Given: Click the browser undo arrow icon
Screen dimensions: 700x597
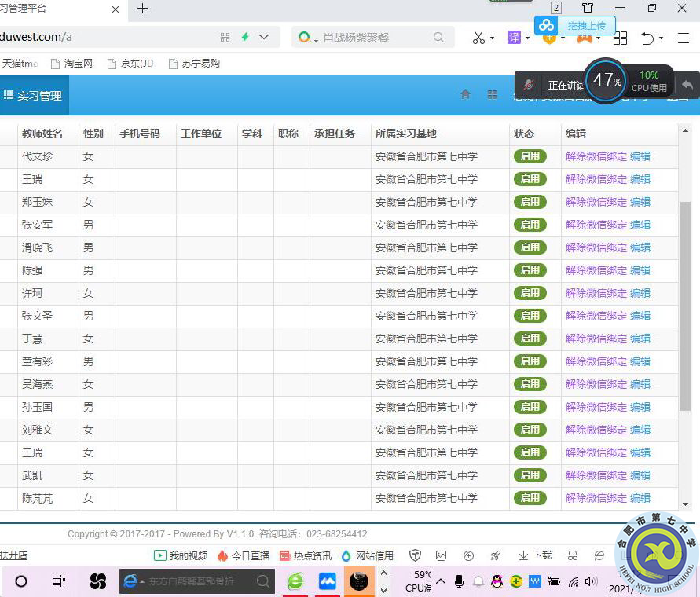Looking at the screenshot, I should point(650,38).
